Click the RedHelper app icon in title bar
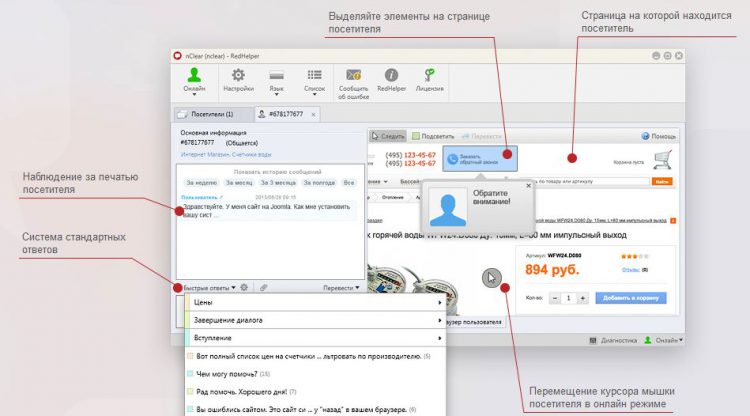 point(178,56)
